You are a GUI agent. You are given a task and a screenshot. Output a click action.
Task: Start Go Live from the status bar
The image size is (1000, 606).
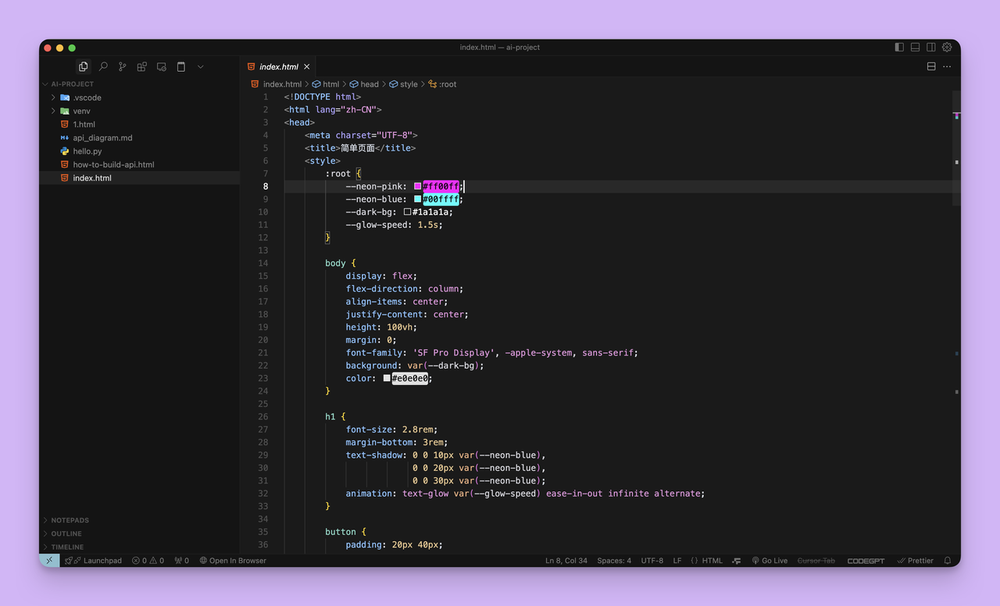click(x=770, y=560)
